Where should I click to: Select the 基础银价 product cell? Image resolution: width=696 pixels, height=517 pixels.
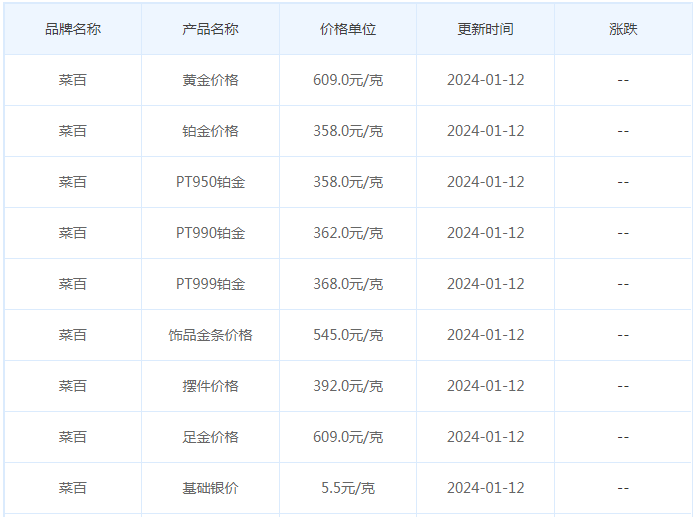pos(210,489)
